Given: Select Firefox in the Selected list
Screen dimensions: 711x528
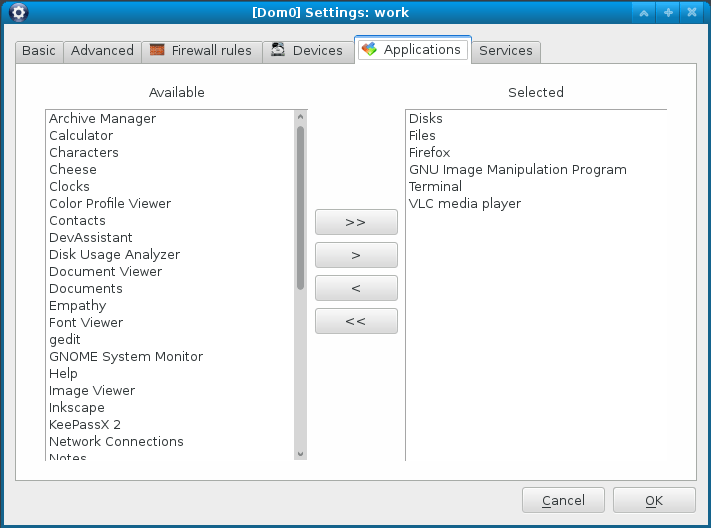Looking at the screenshot, I should click(x=430, y=153).
